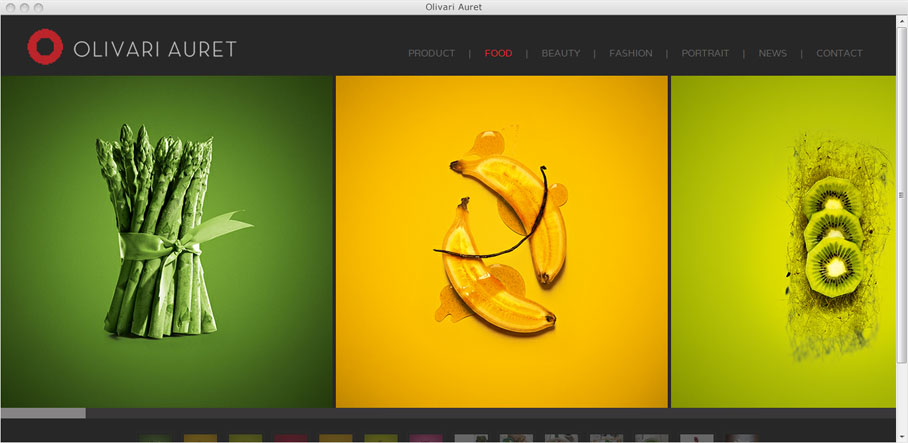
Task: Select the red thumbnail in bottom strip
Action: [x=291, y=438]
